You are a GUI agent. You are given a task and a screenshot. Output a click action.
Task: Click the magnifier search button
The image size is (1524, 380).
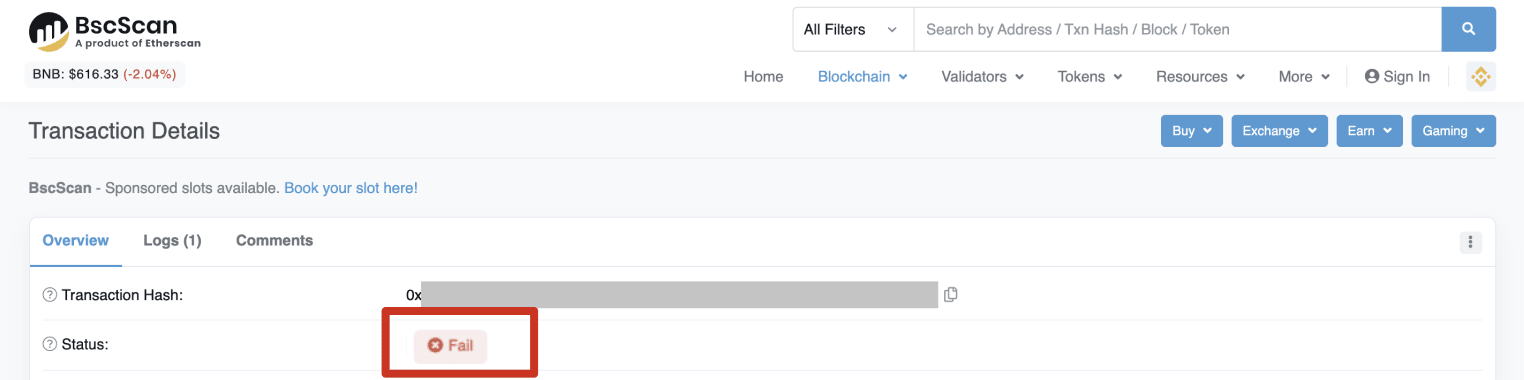coord(1468,29)
